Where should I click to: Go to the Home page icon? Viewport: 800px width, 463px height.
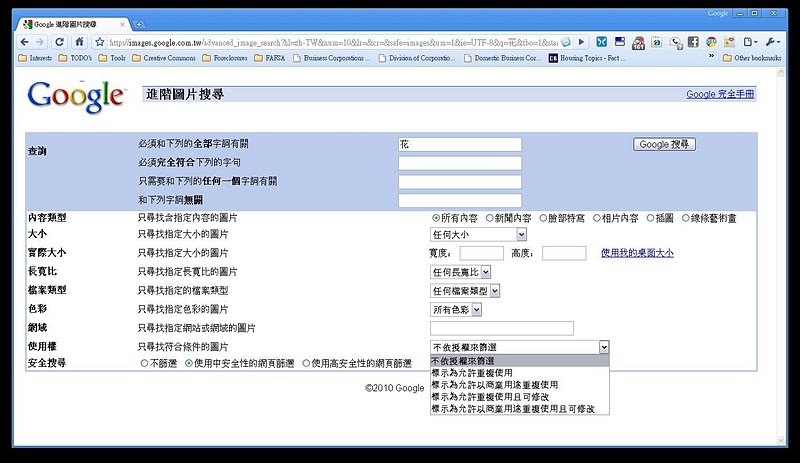80,42
